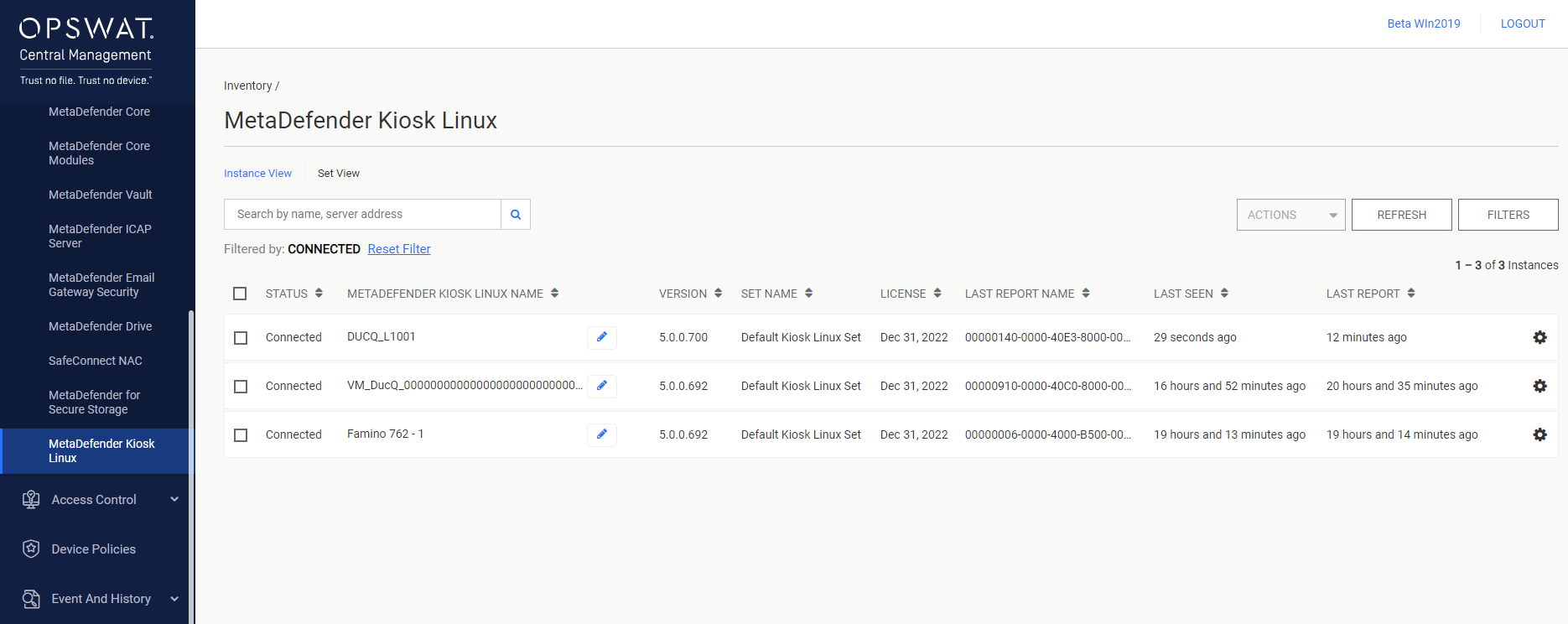The width and height of the screenshot is (1568, 624).
Task: Click version 5.0.0.700 cell
Action: click(x=683, y=337)
